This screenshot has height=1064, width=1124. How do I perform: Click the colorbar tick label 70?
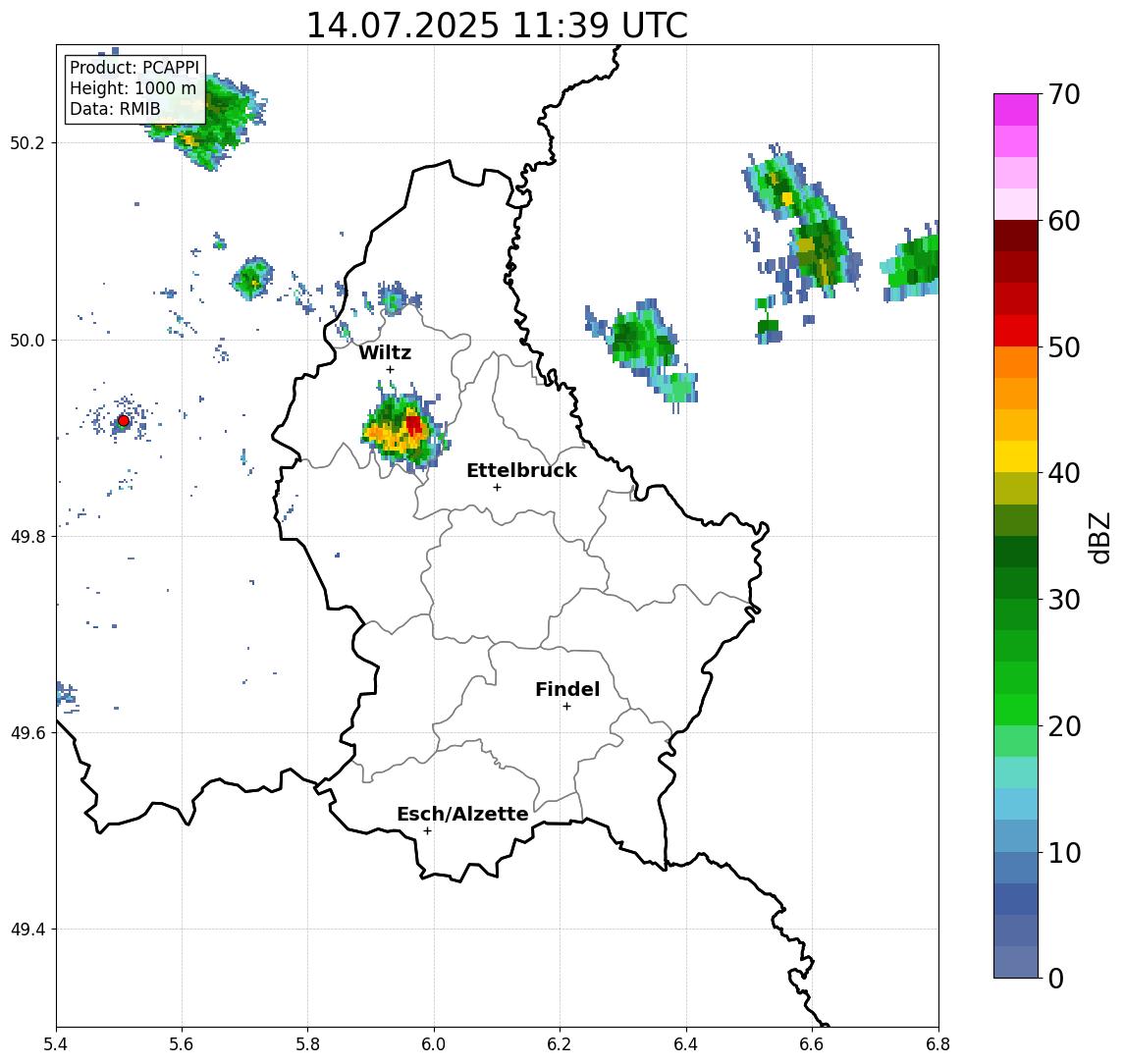tap(1064, 94)
